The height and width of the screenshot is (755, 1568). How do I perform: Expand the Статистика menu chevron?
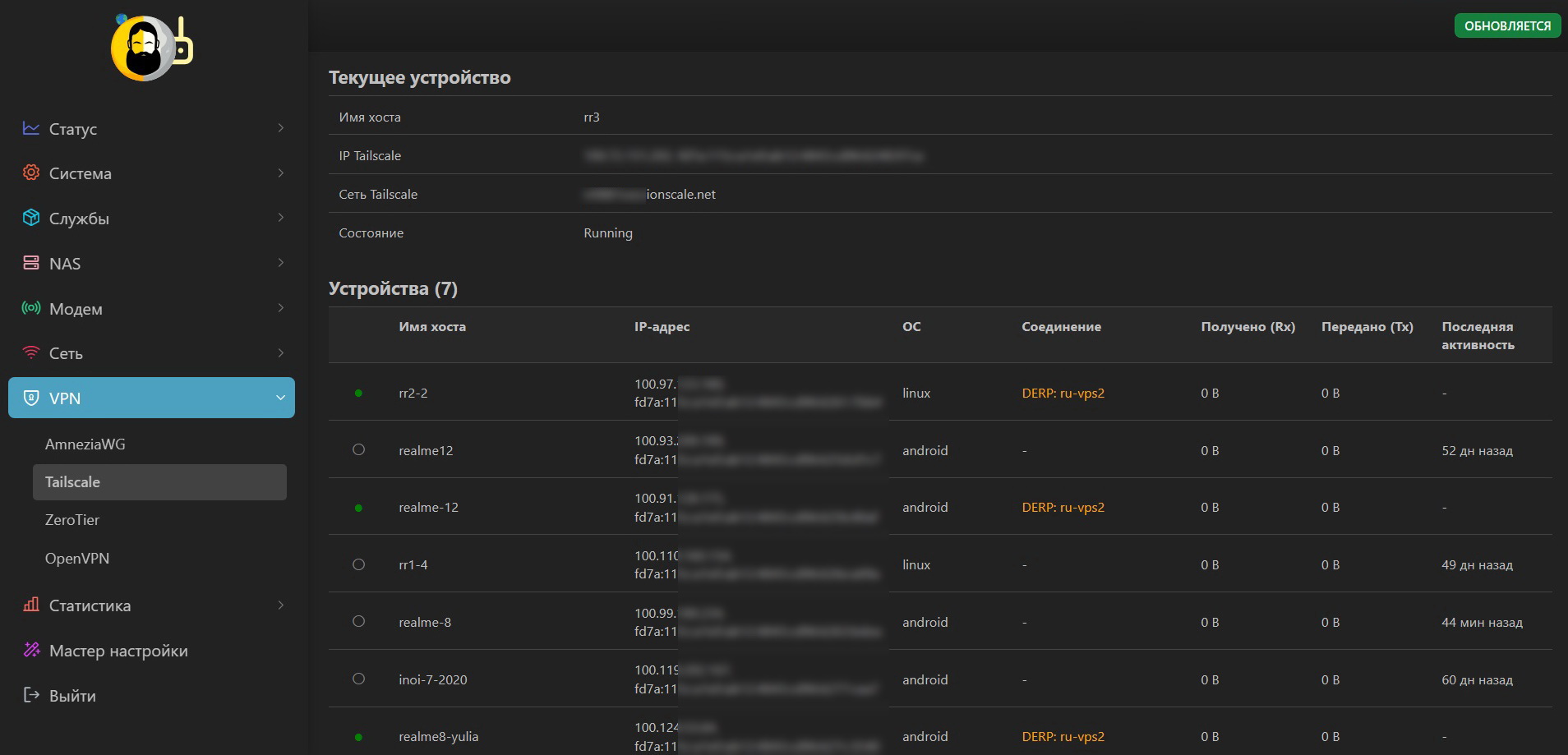pyautogui.click(x=281, y=605)
